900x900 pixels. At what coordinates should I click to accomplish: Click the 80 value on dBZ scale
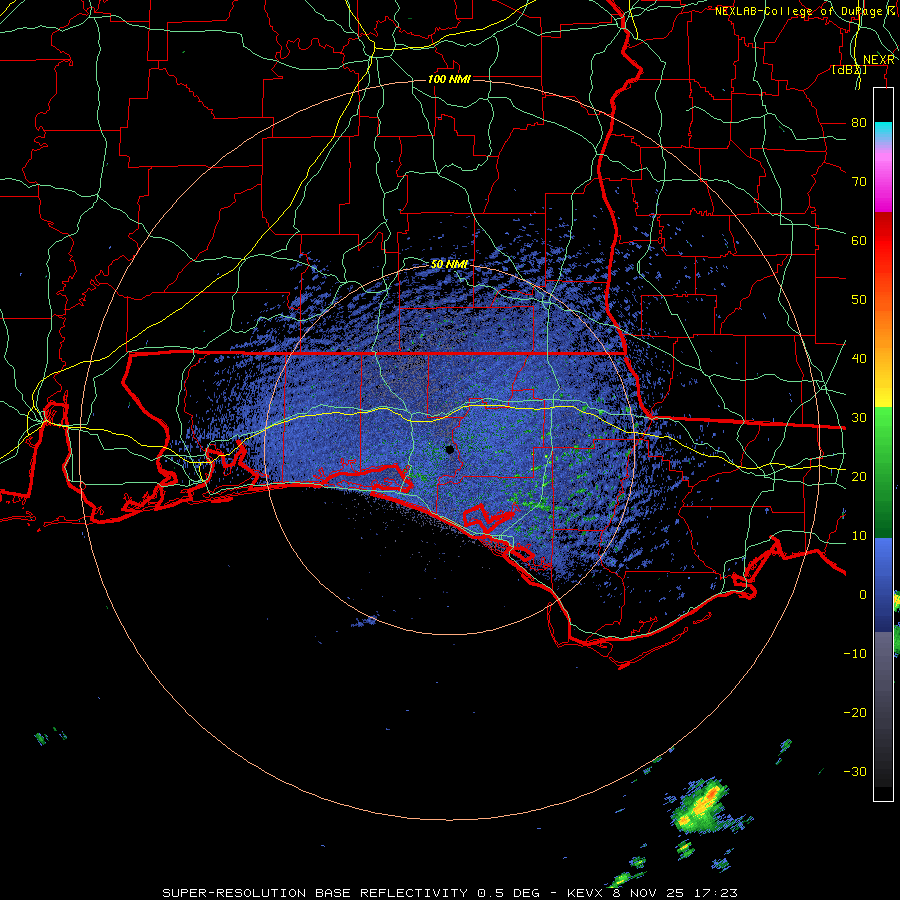[x=859, y=122]
